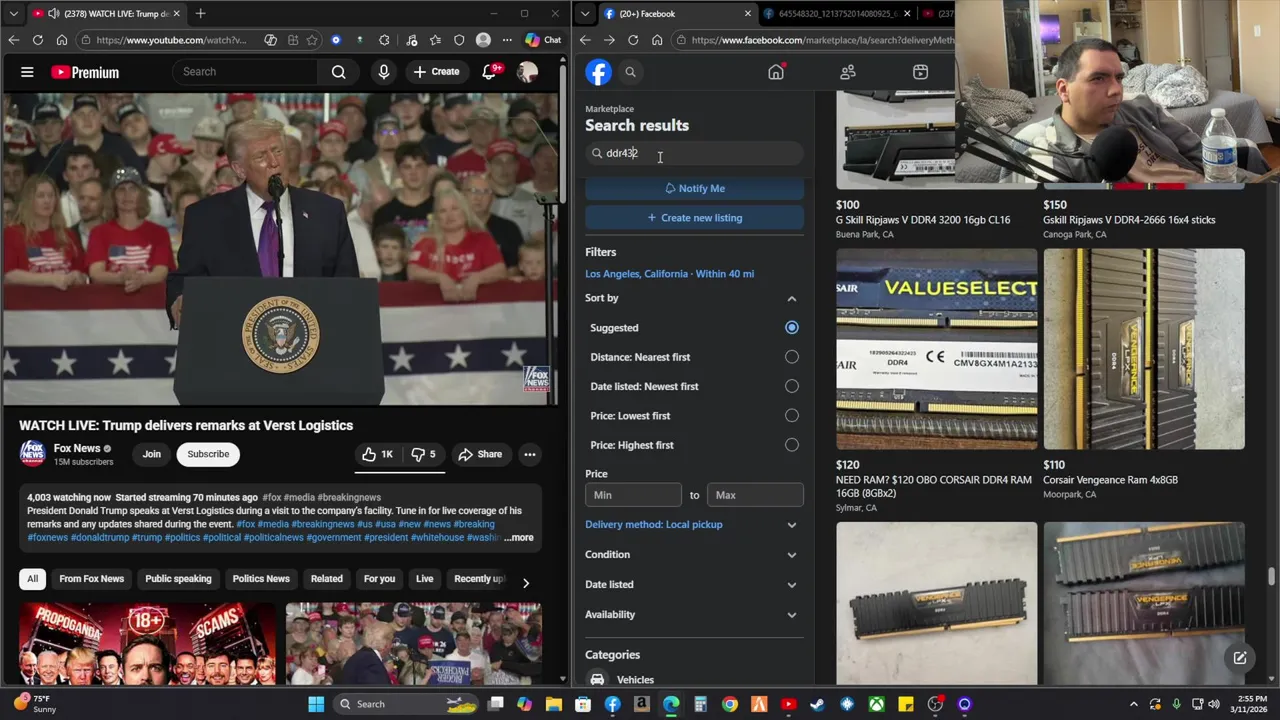1280x720 pixels.
Task: Open Facebook Reels video icon
Action: click(920, 72)
